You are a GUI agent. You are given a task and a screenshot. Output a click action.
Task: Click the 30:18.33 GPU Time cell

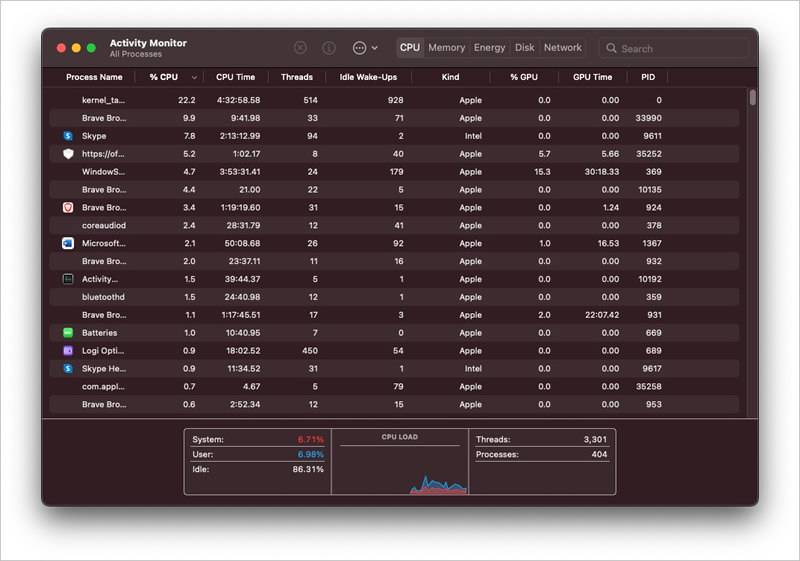[602, 171]
